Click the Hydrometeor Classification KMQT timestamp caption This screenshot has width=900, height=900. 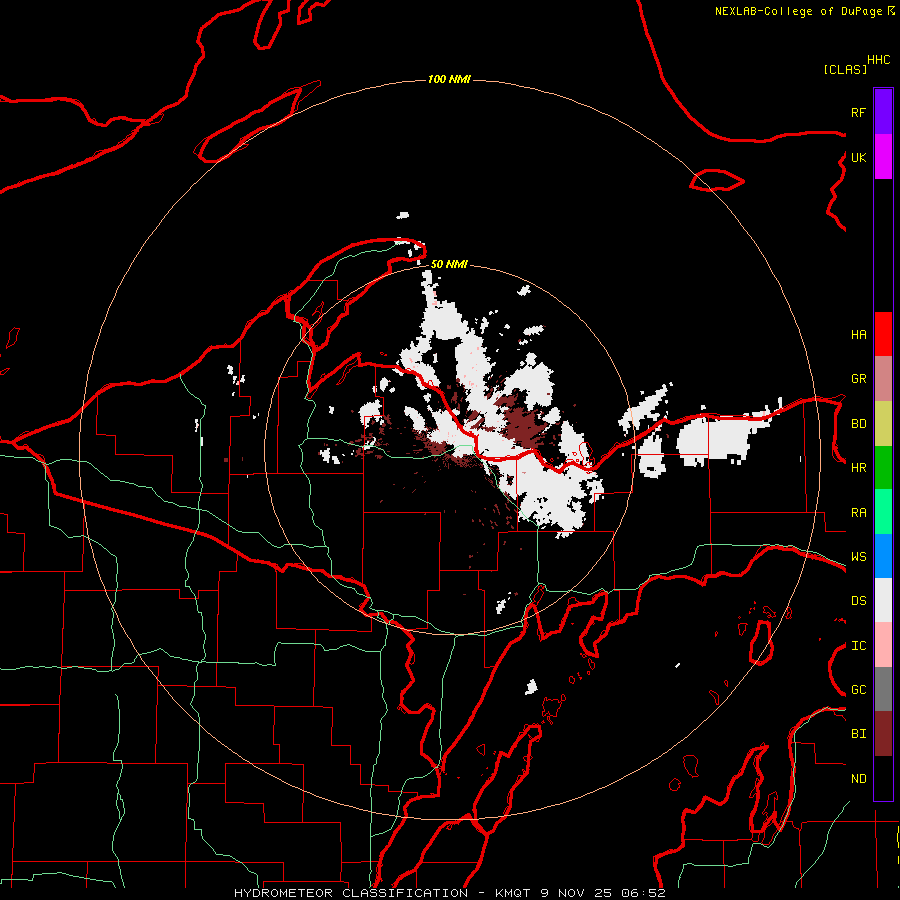tap(450, 893)
